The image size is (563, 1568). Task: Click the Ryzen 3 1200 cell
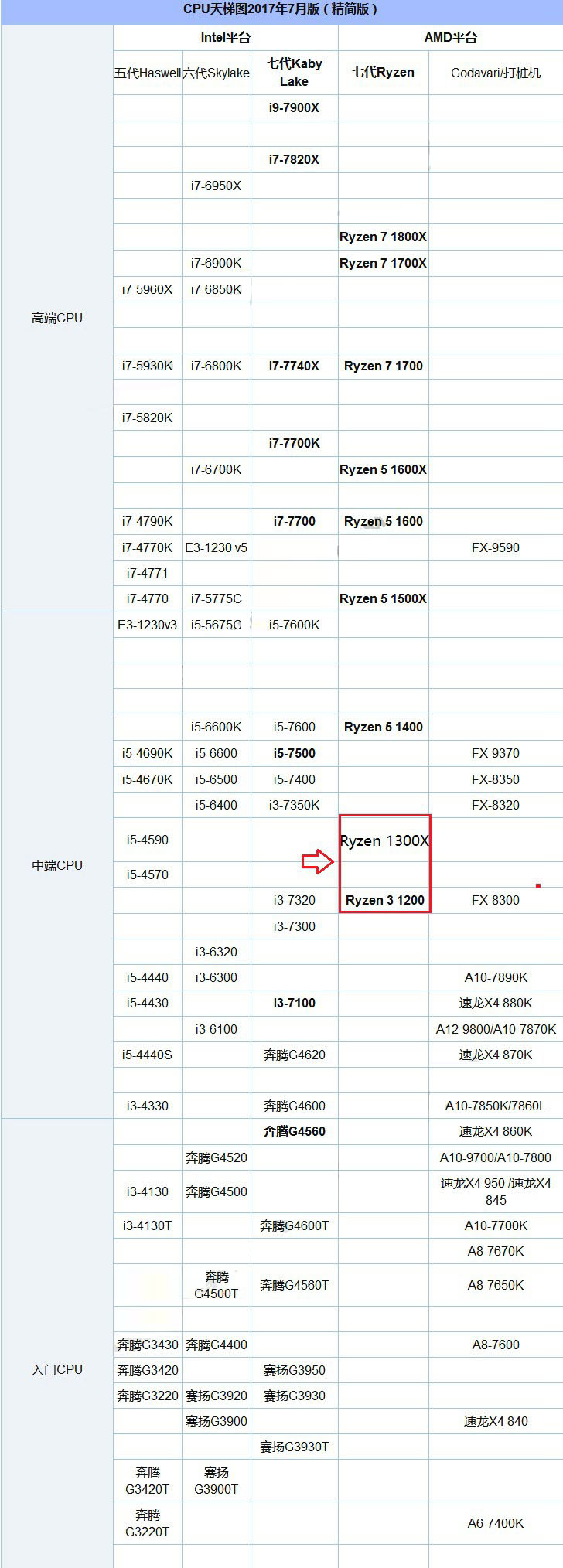click(x=384, y=900)
